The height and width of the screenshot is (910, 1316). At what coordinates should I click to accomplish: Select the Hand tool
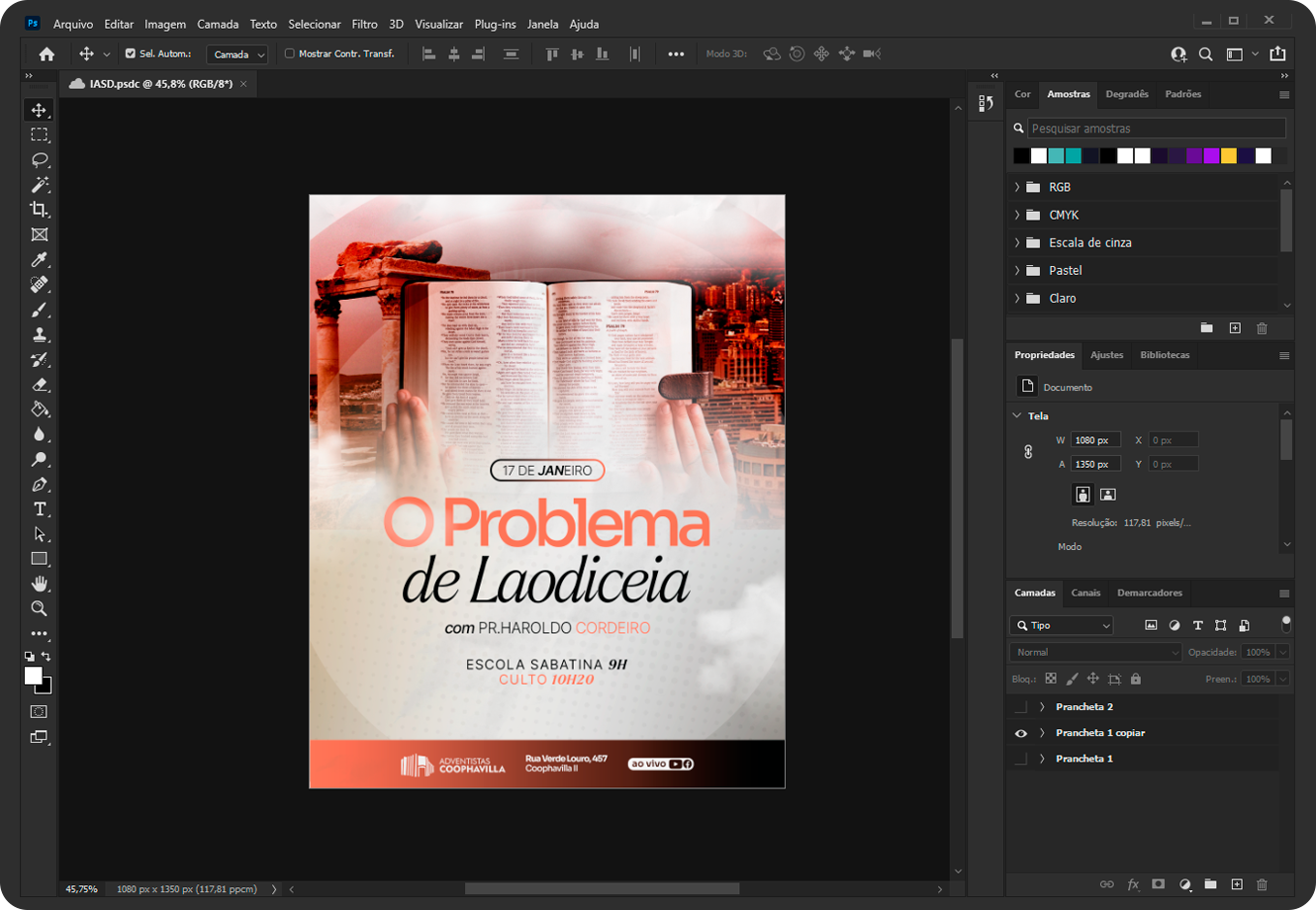pos(39,584)
